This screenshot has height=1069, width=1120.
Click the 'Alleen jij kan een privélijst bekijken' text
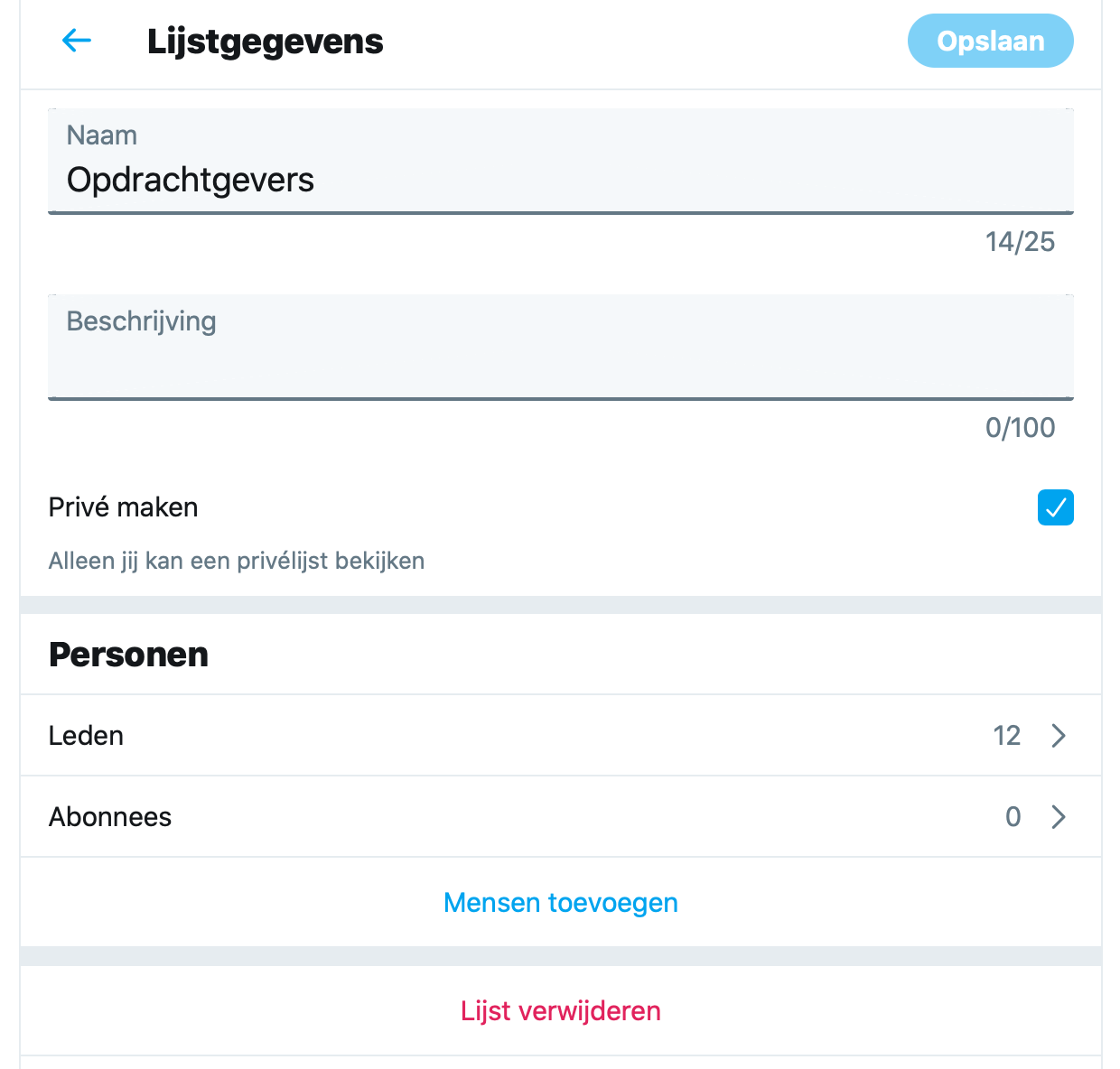pos(237,561)
